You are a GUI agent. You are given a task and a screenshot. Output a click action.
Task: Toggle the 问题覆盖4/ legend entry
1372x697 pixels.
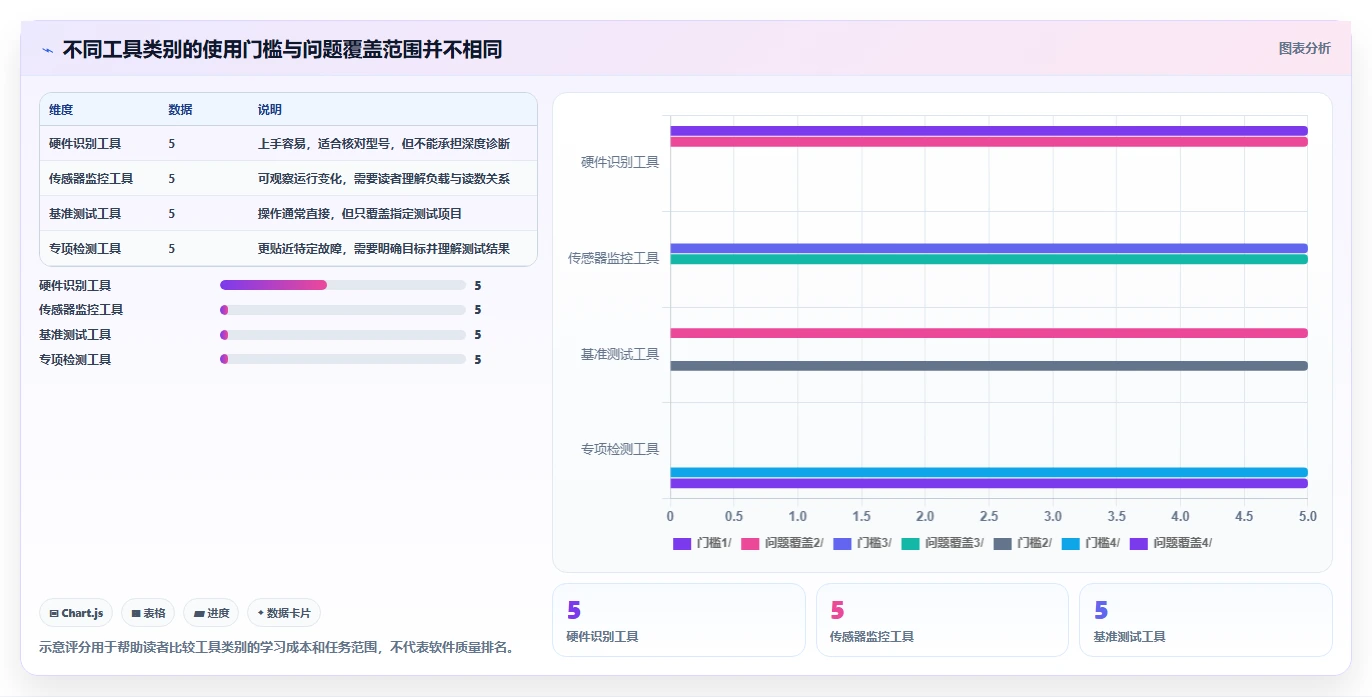tap(1171, 543)
